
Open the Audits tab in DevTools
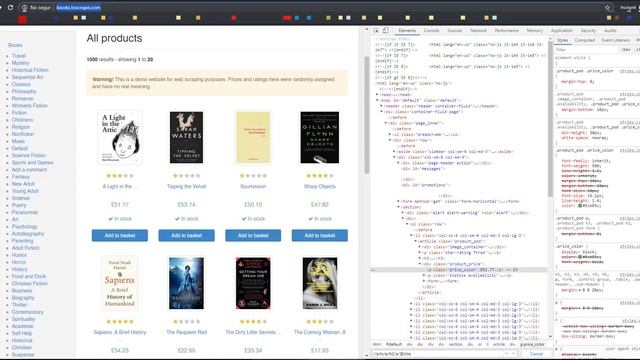(610, 31)
